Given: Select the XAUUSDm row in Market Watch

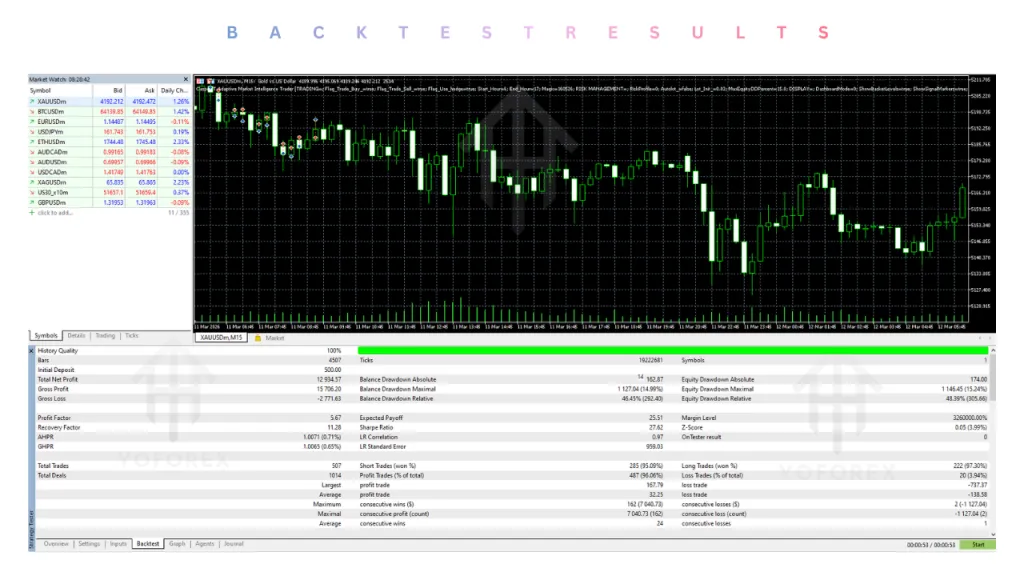Looking at the screenshot, I should coord(109,102).
